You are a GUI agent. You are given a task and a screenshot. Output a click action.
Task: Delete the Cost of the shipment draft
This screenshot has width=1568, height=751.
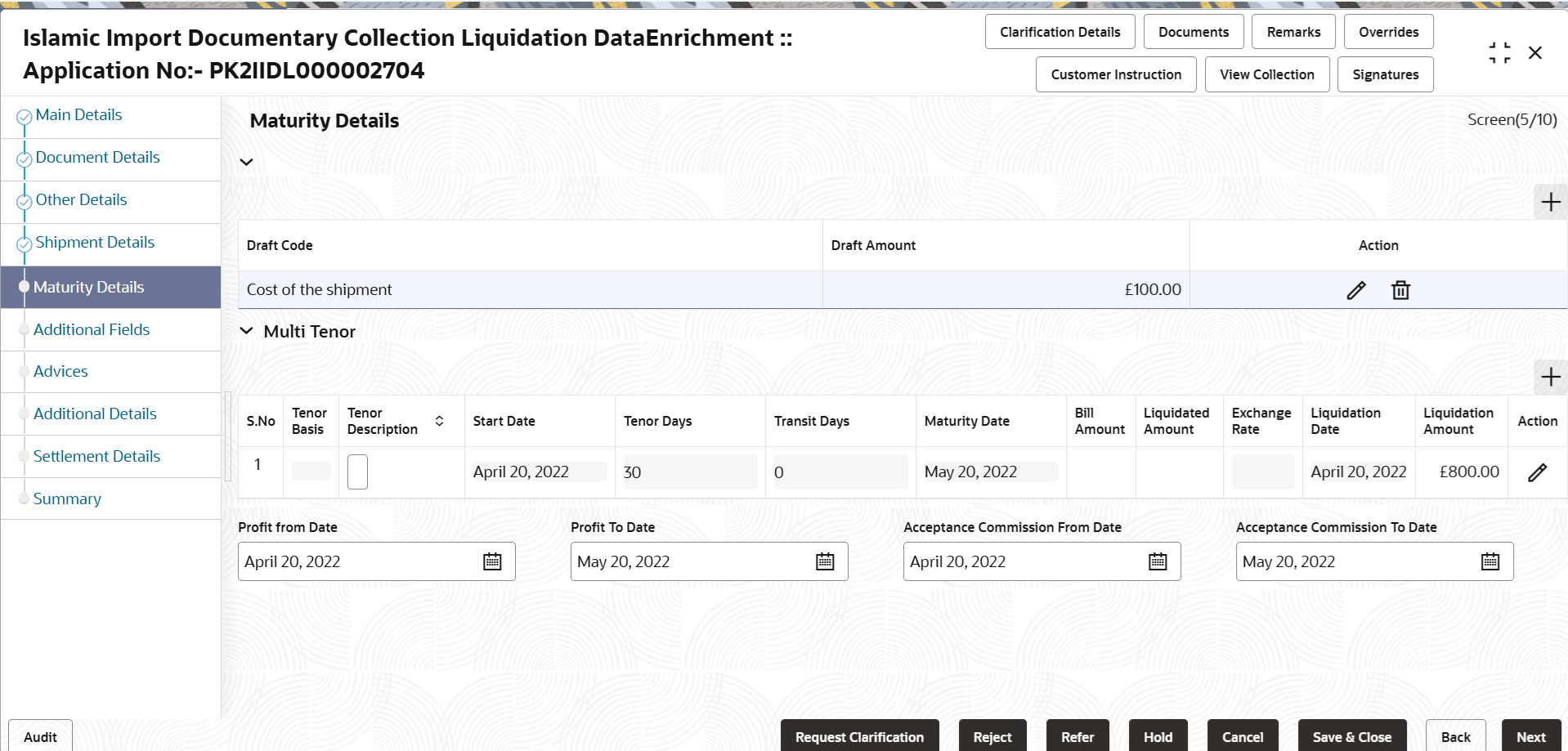(x=1400, y=290)
